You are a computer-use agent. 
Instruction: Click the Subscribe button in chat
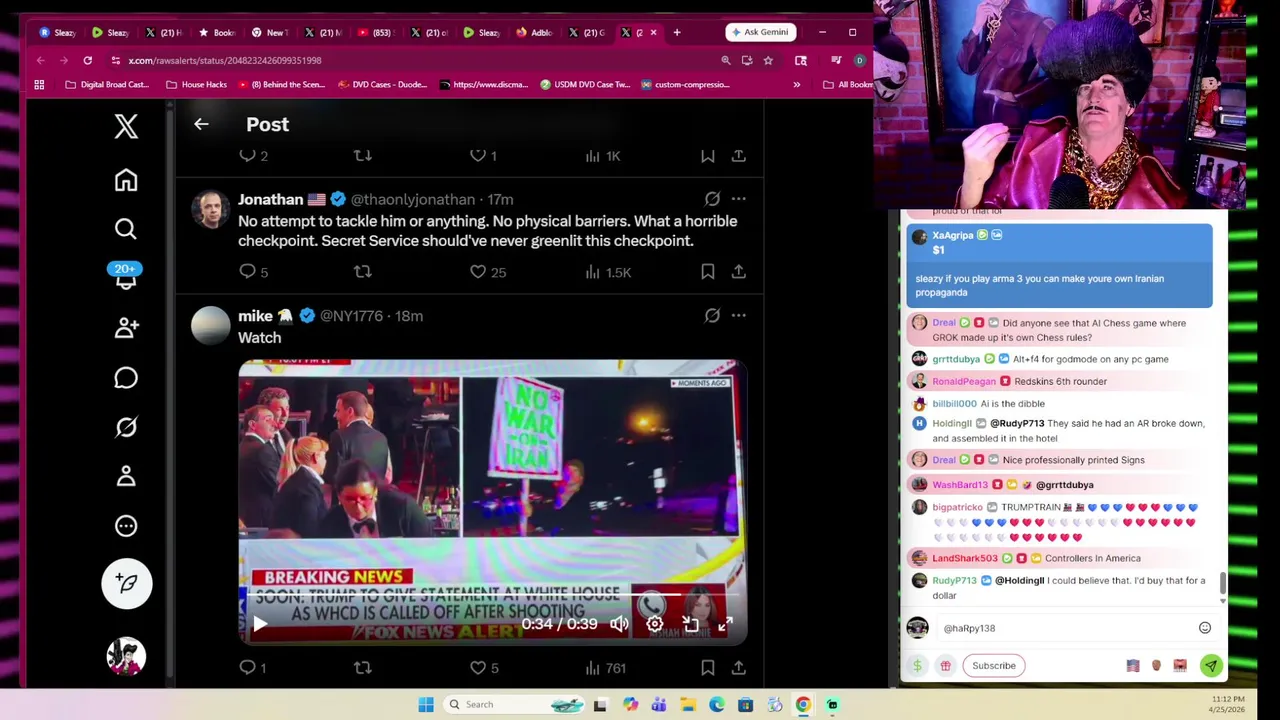994,666
